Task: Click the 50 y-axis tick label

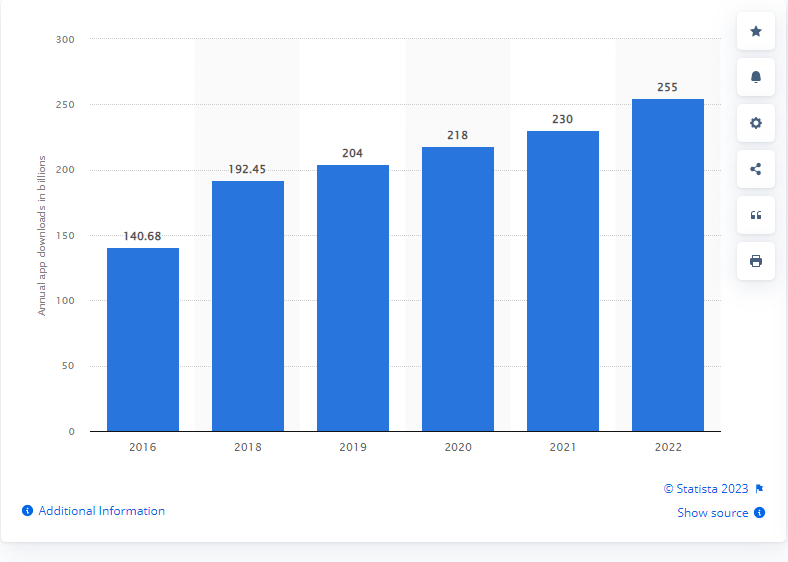Action: pyautogui.click(x=68, y=366)
